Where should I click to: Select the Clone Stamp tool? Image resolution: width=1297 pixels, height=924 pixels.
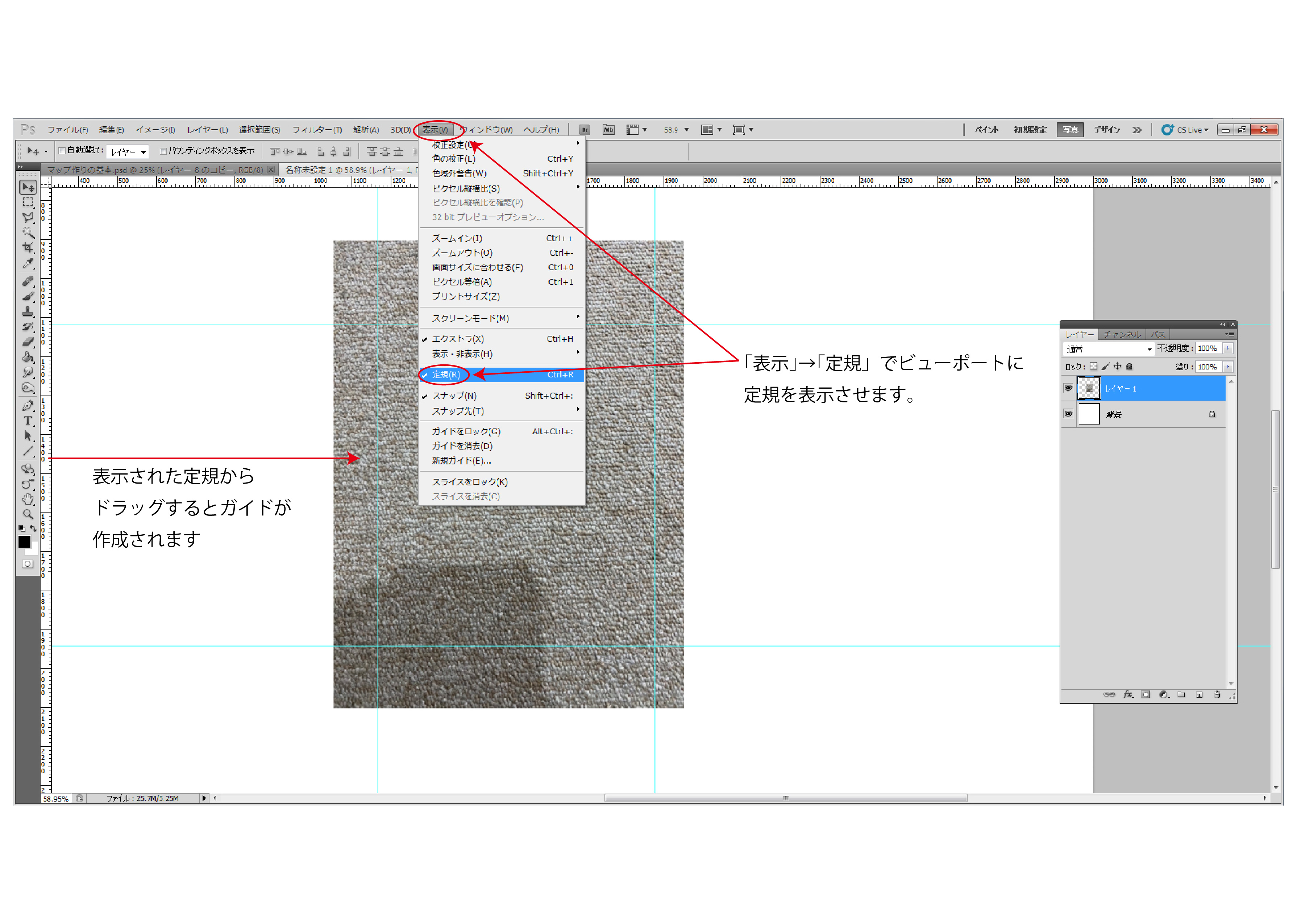pos(27,311)
